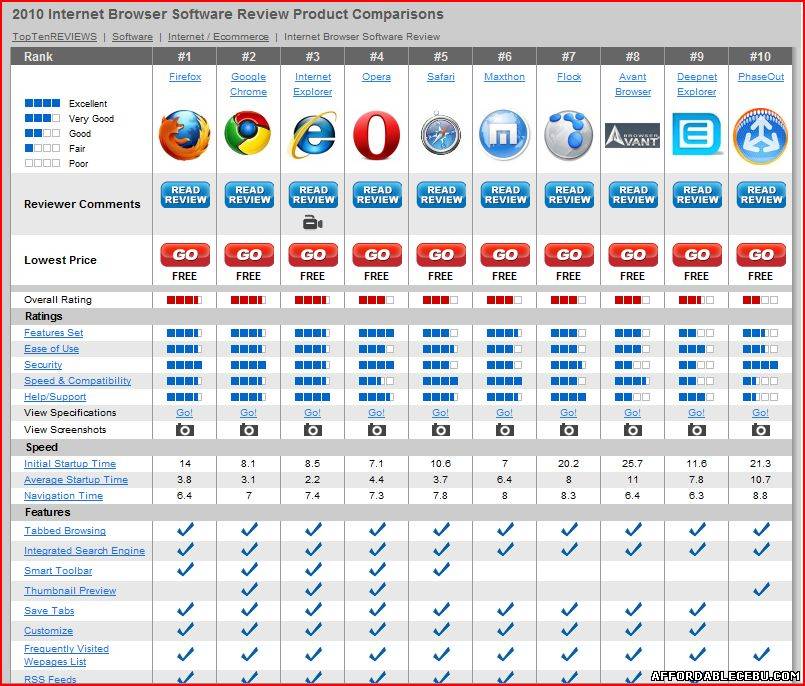Click PhaseOut overall rating red bar
The width and height of the screenshot is (805, 686).
click(x=760, y=300)
